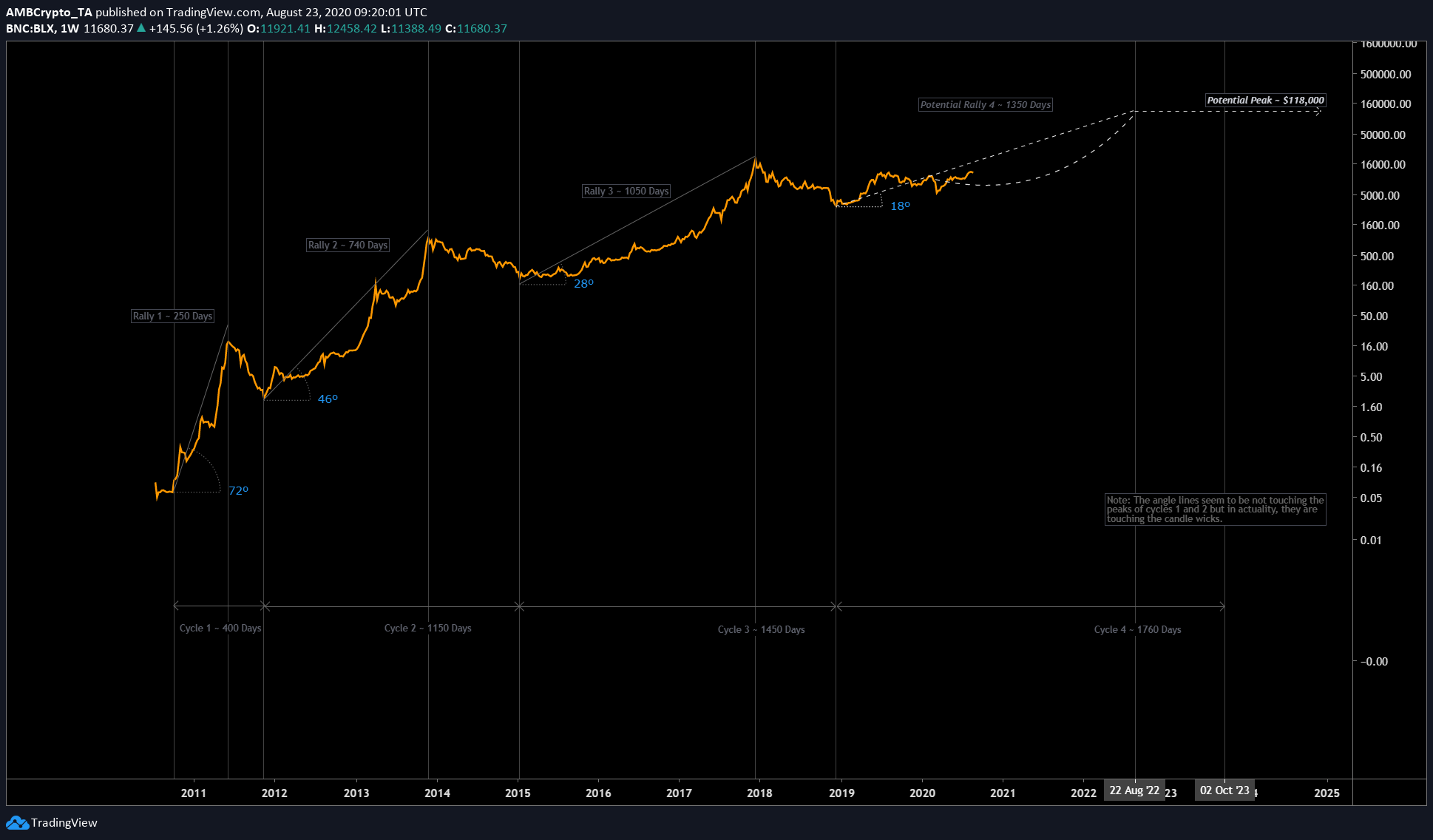This screenshot has width=1433, height=840.
Task: Click the TradingView cloud logo icon
Action: [16, 822]
